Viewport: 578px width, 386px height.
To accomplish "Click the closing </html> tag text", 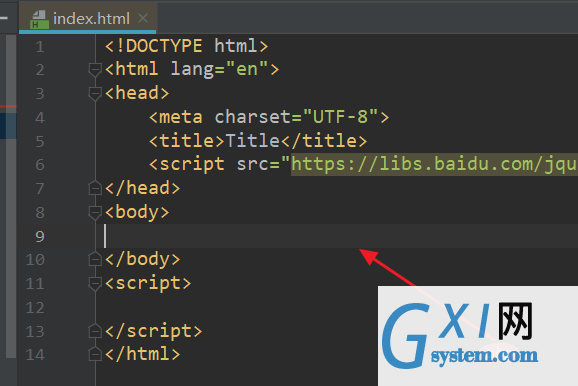I will (143, 354).
